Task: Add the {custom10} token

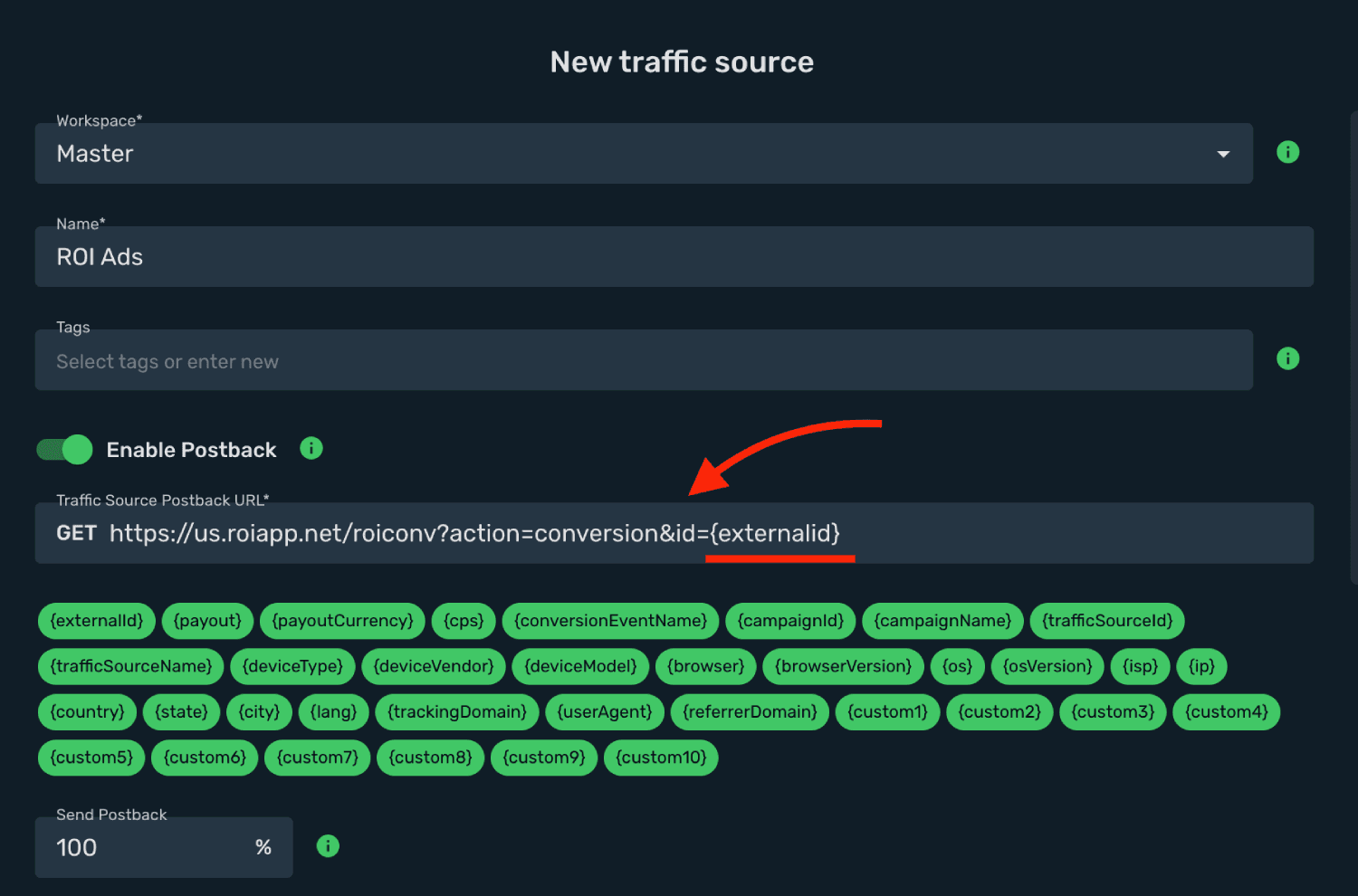Action: 661,758
